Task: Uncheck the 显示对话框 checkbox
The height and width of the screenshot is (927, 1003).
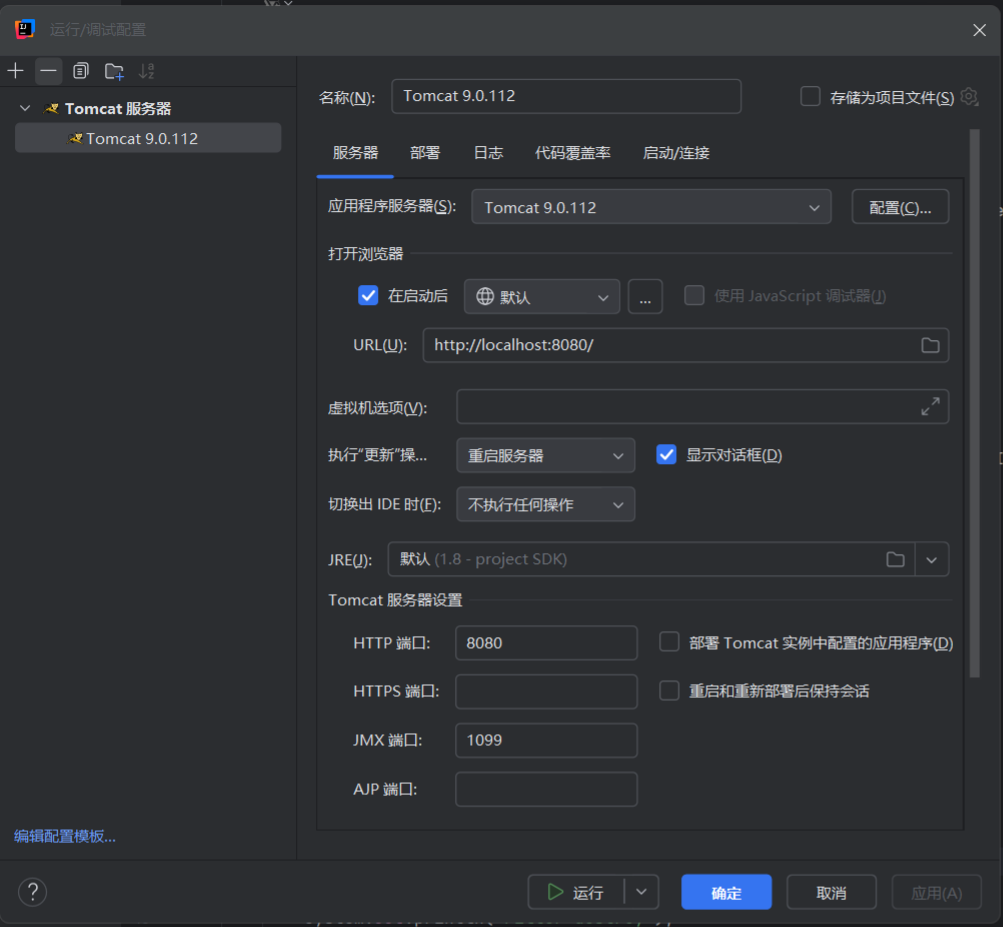Action: [666, 455]
